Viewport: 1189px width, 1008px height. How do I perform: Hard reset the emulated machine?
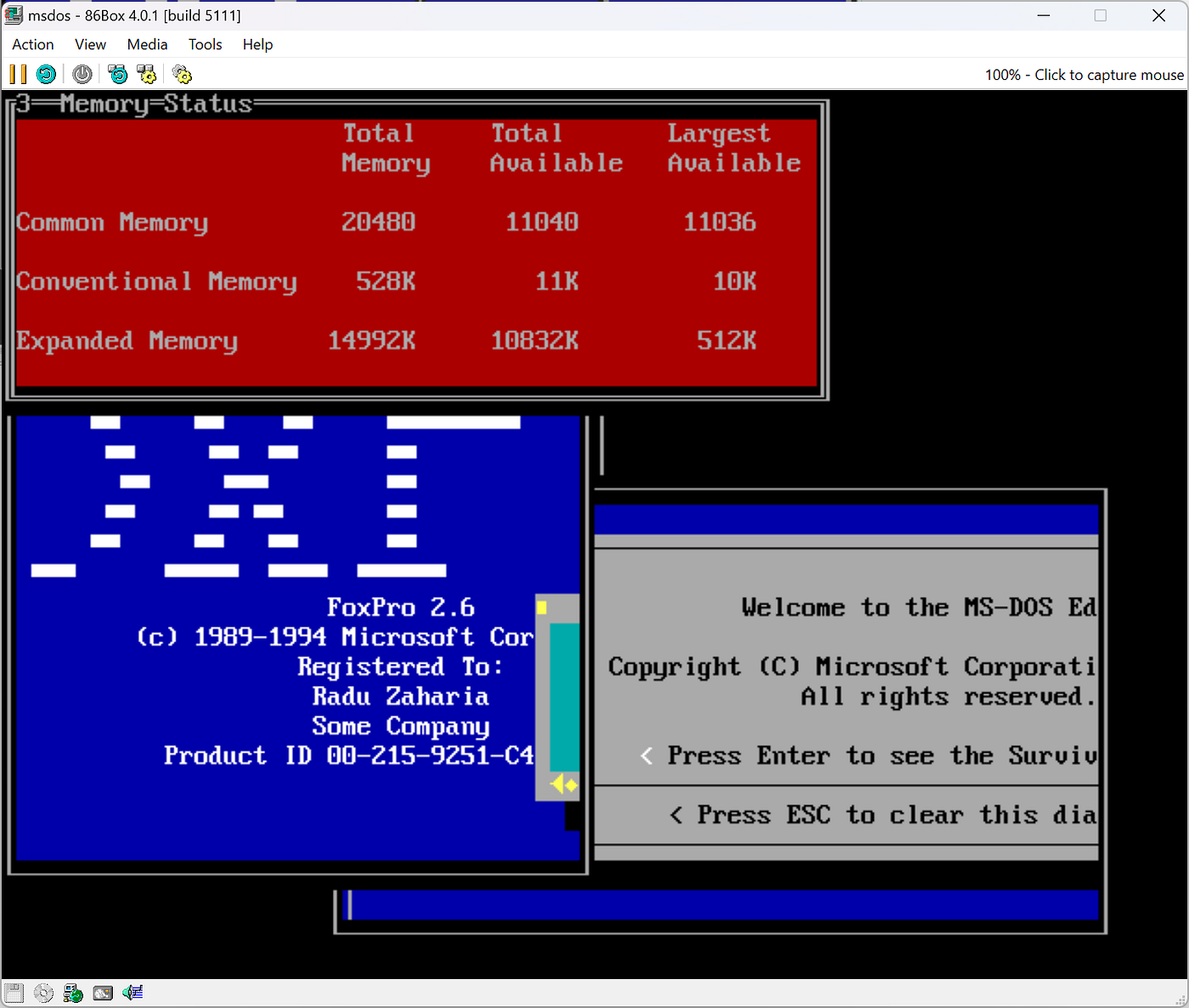pos(46,75)
